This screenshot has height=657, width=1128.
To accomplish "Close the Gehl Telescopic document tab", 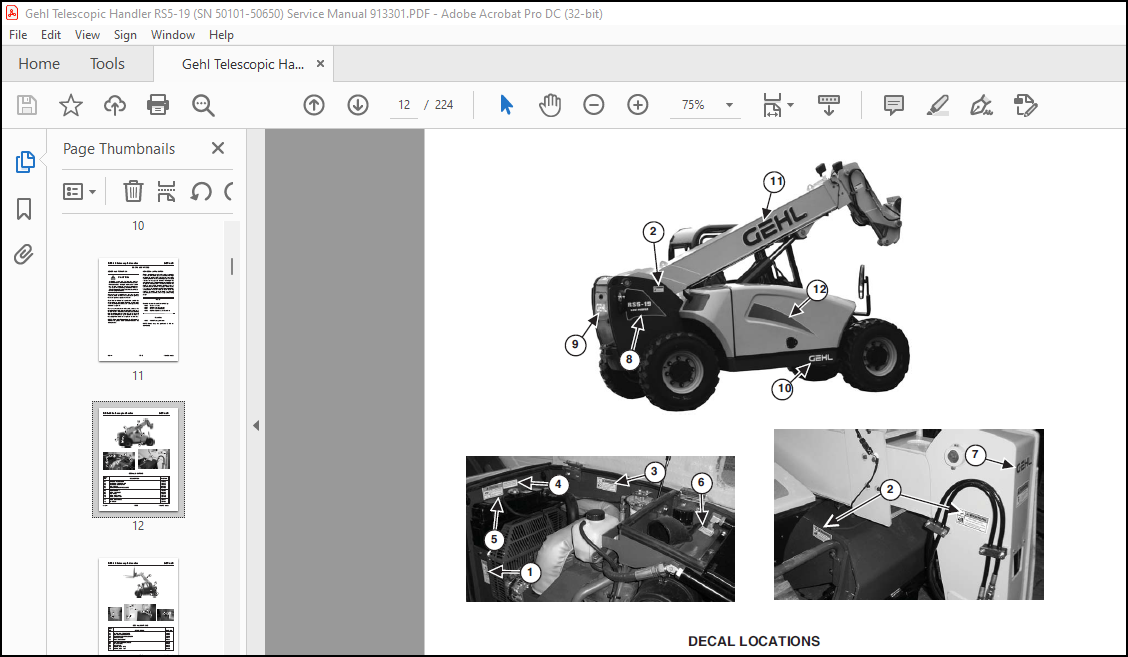I will coord(320,63).
